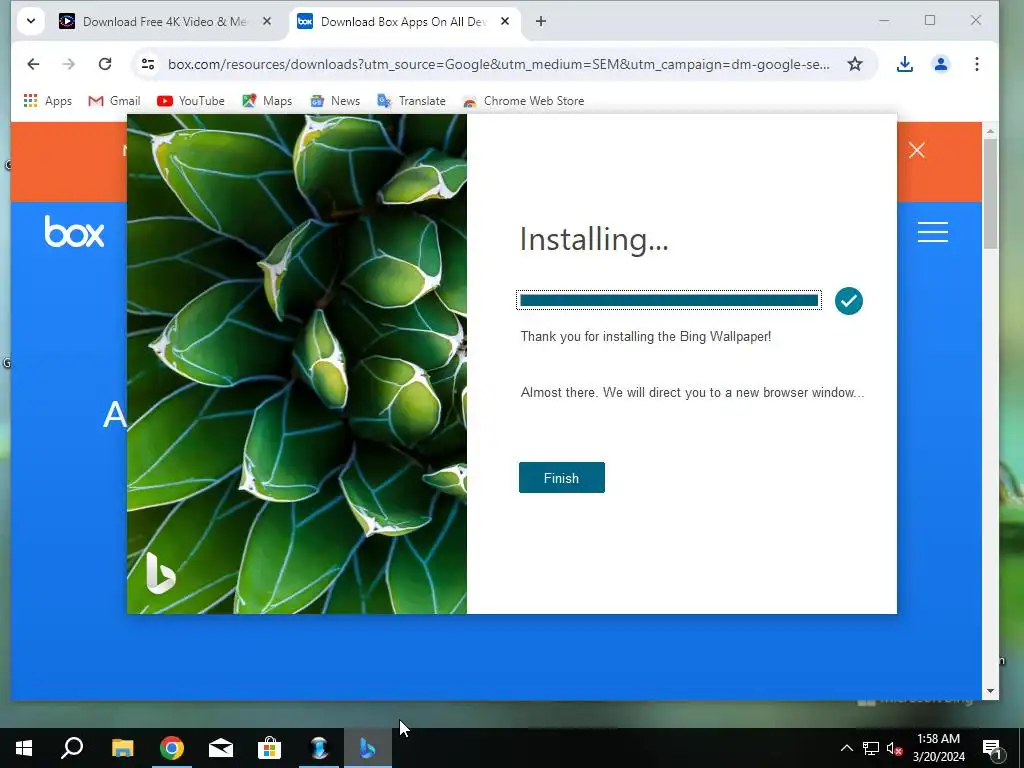1024x768 pixels.
Task: Click the Bing Wallpaper taskbar icon
Action: click(368, 748)
